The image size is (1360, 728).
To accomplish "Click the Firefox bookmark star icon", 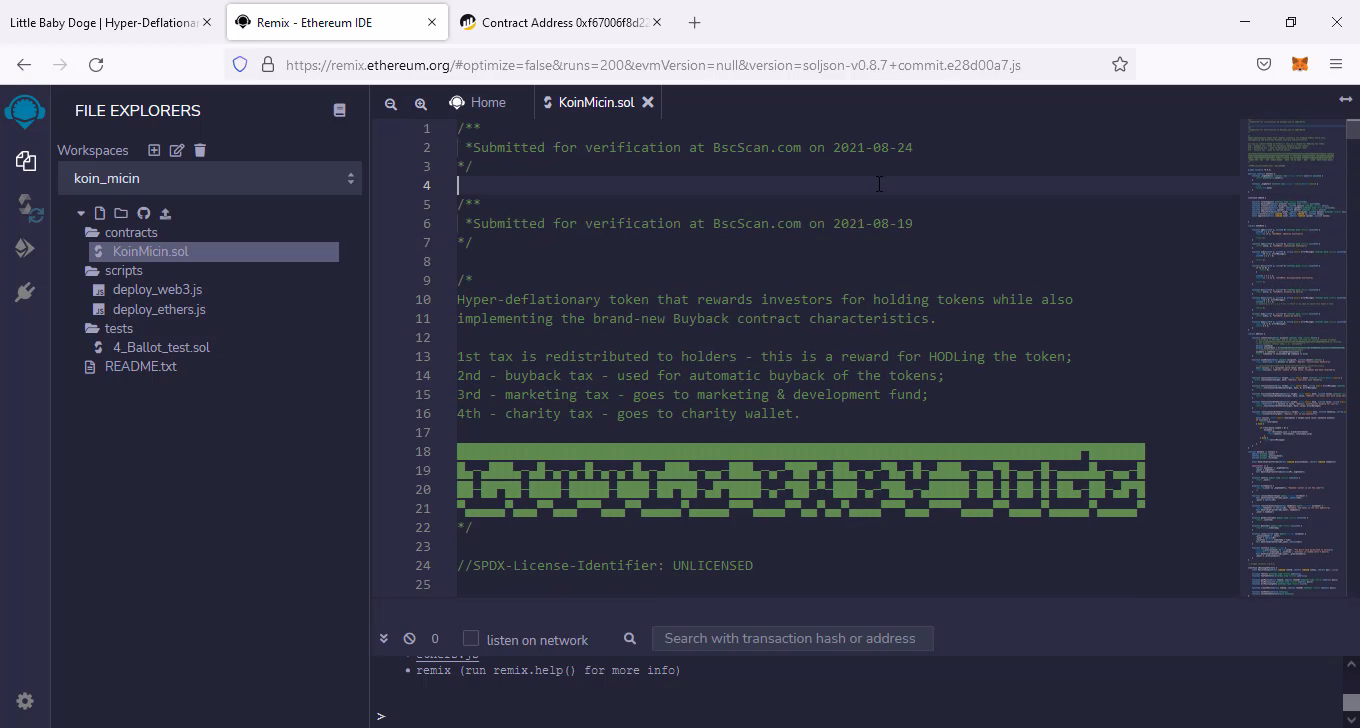I will [x=1120, y=64].
